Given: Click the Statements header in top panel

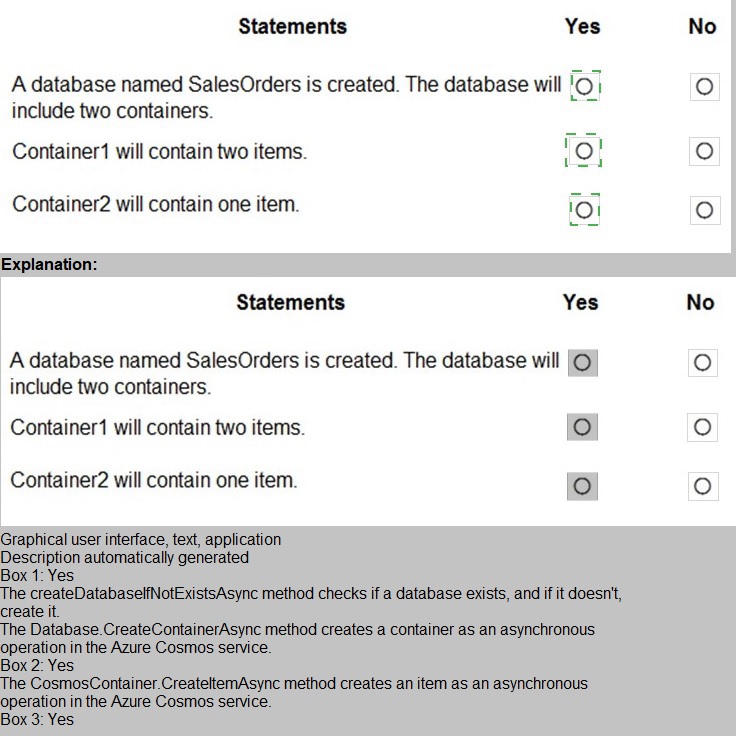Looking at the screenshot, I should tap(292, 26).
